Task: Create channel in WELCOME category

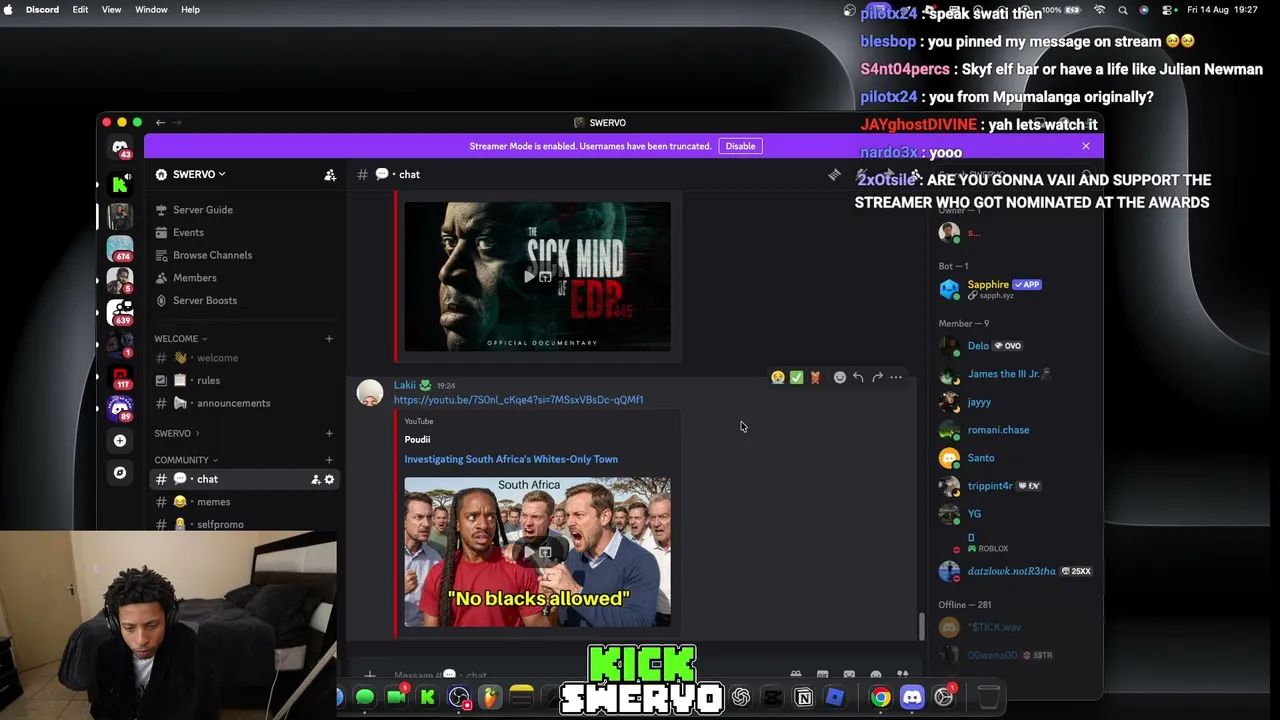Action: [329, 339]
